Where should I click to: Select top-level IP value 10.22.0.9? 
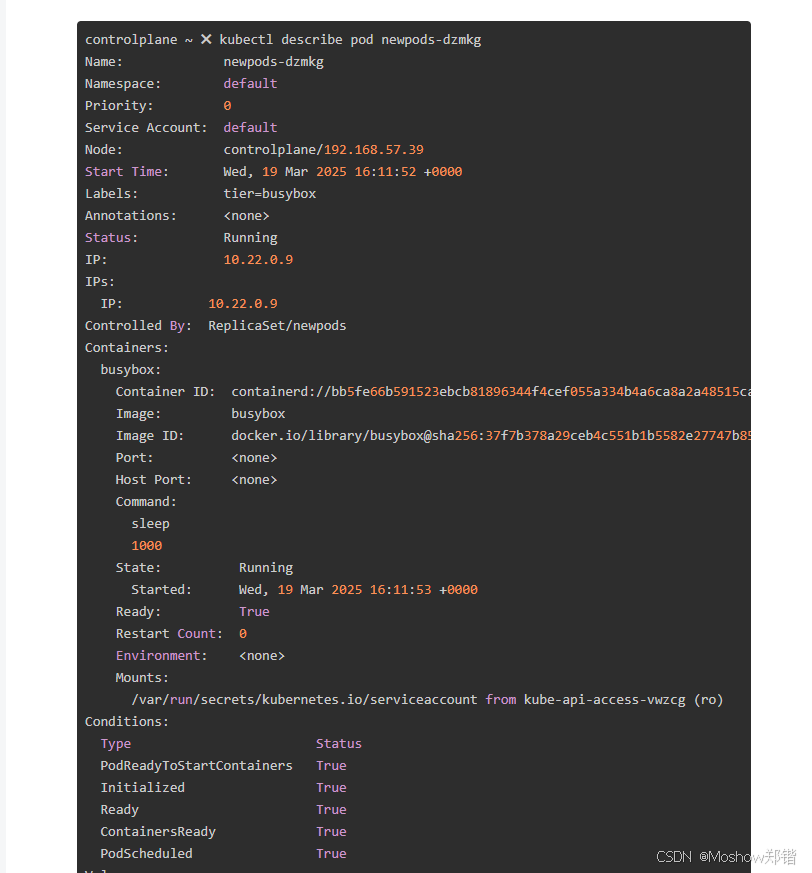(x=258, y=259)
